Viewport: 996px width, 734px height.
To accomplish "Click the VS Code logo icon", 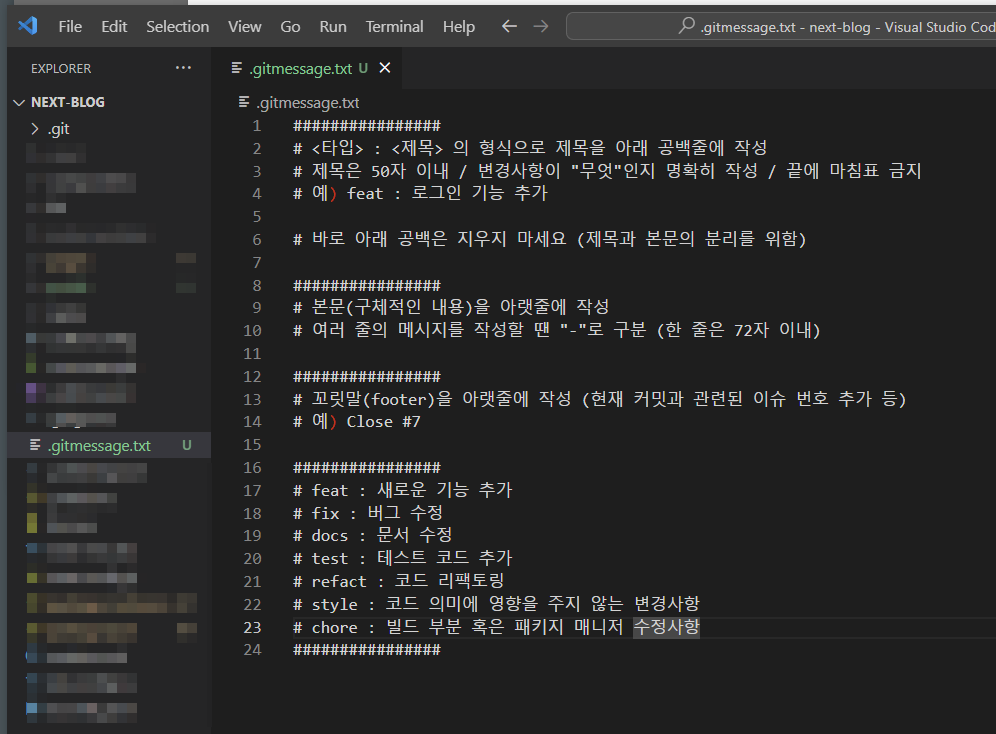I will (x=27, y=26).
